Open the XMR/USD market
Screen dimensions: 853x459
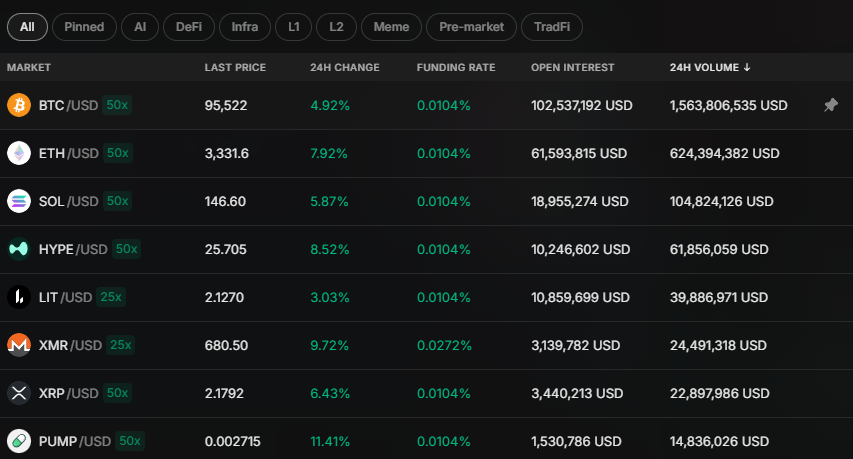(426, 345)
